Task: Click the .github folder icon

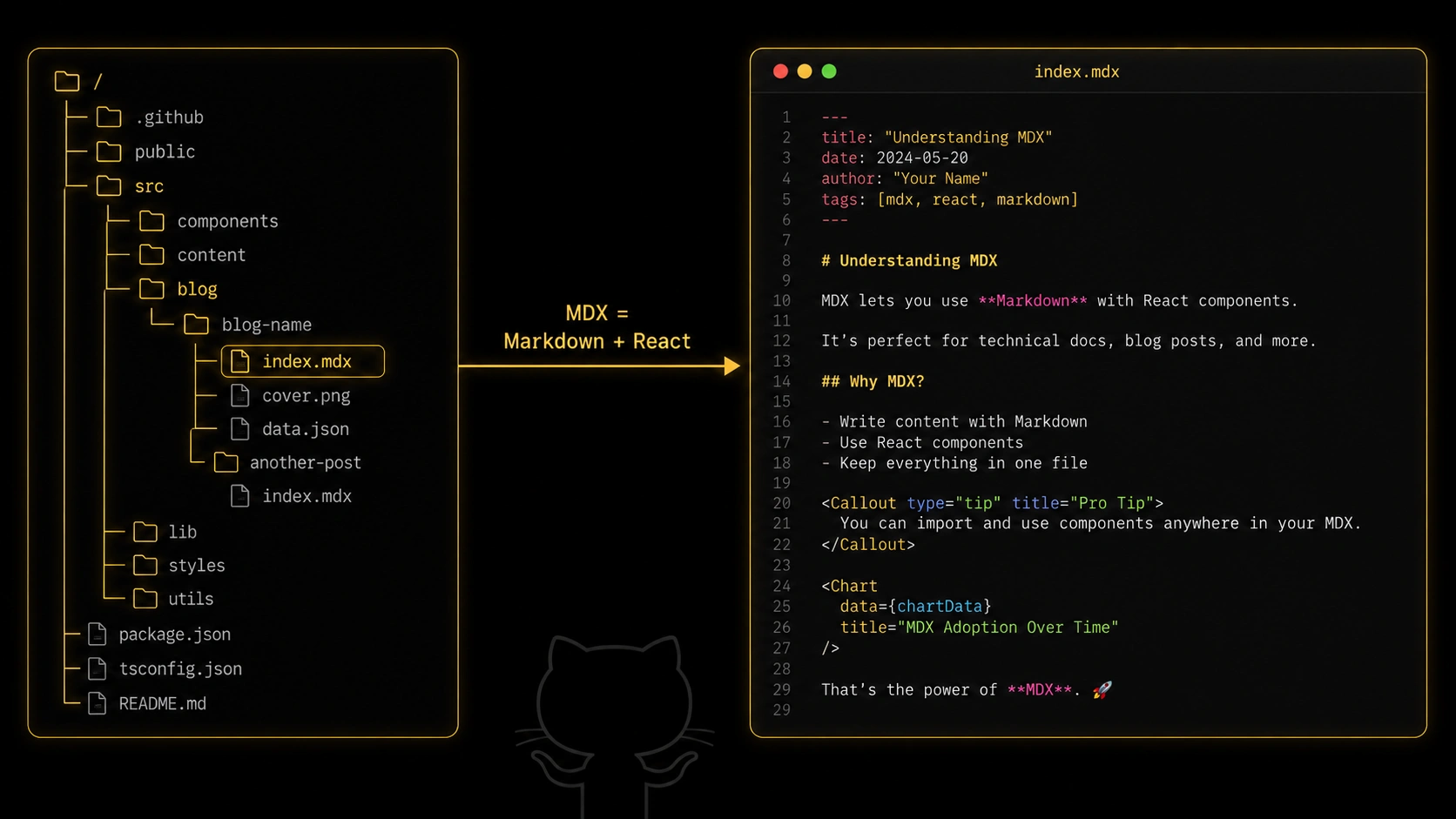Action: (x=109, y=117)
